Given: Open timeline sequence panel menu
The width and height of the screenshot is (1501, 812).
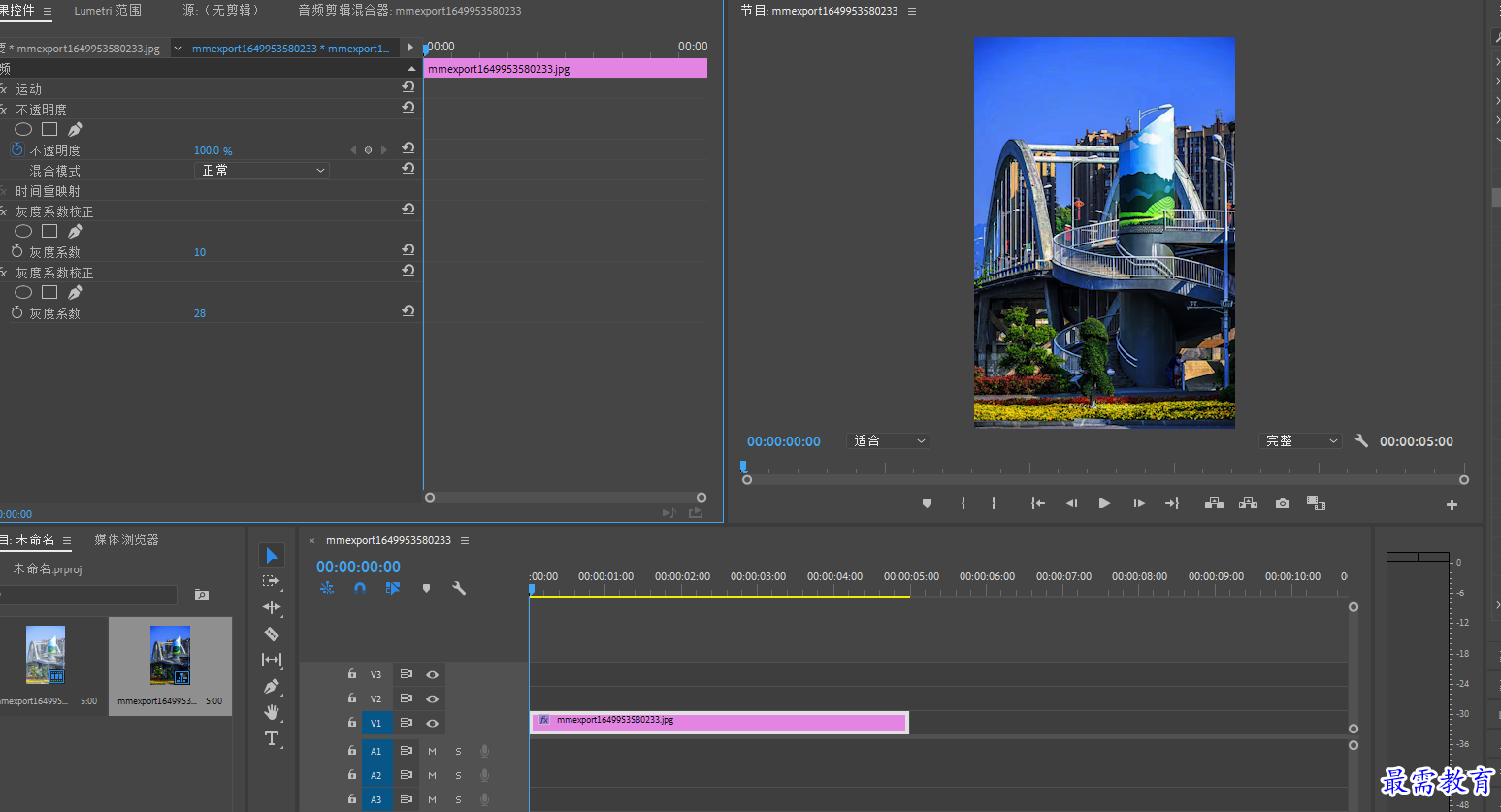Looking at the screenshot, I should [465, 540].
